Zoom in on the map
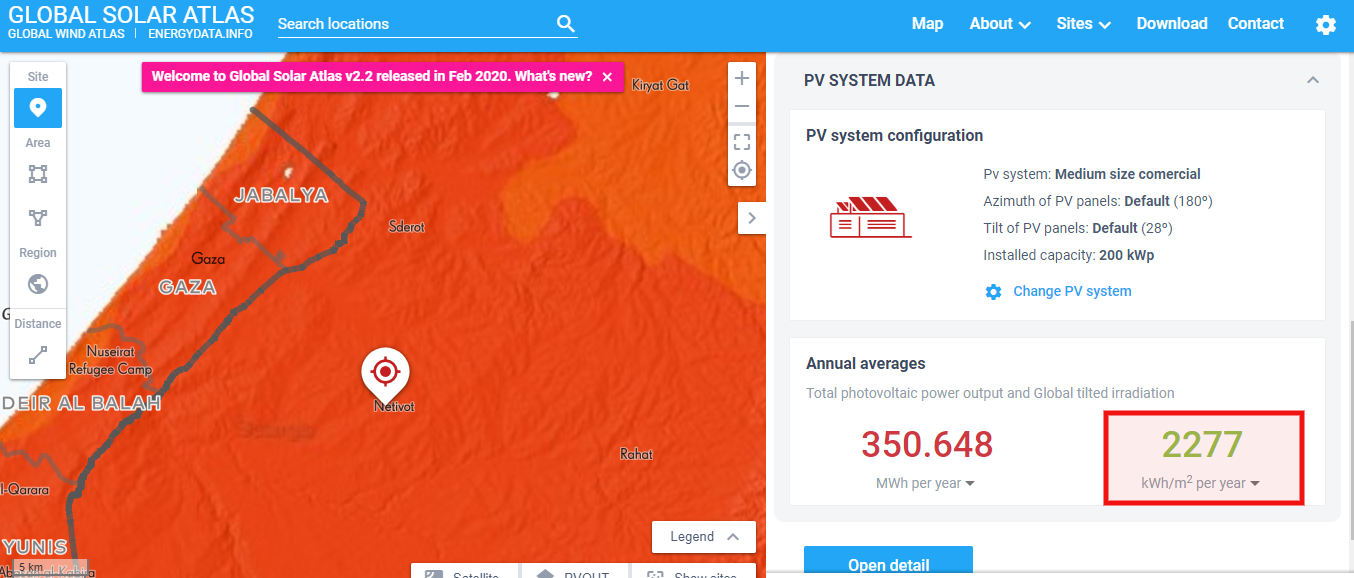This screenshot has height=578, width=1354. (742, 78)
